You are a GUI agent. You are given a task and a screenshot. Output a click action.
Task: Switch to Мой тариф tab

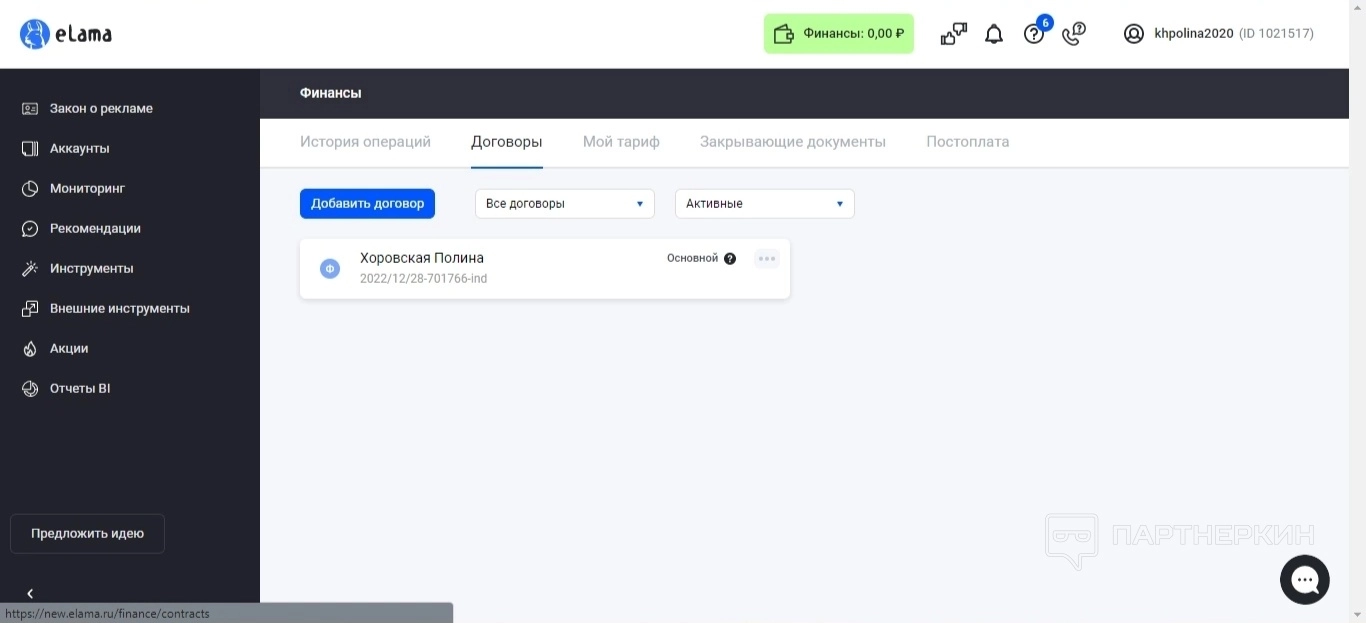(621, 142)
